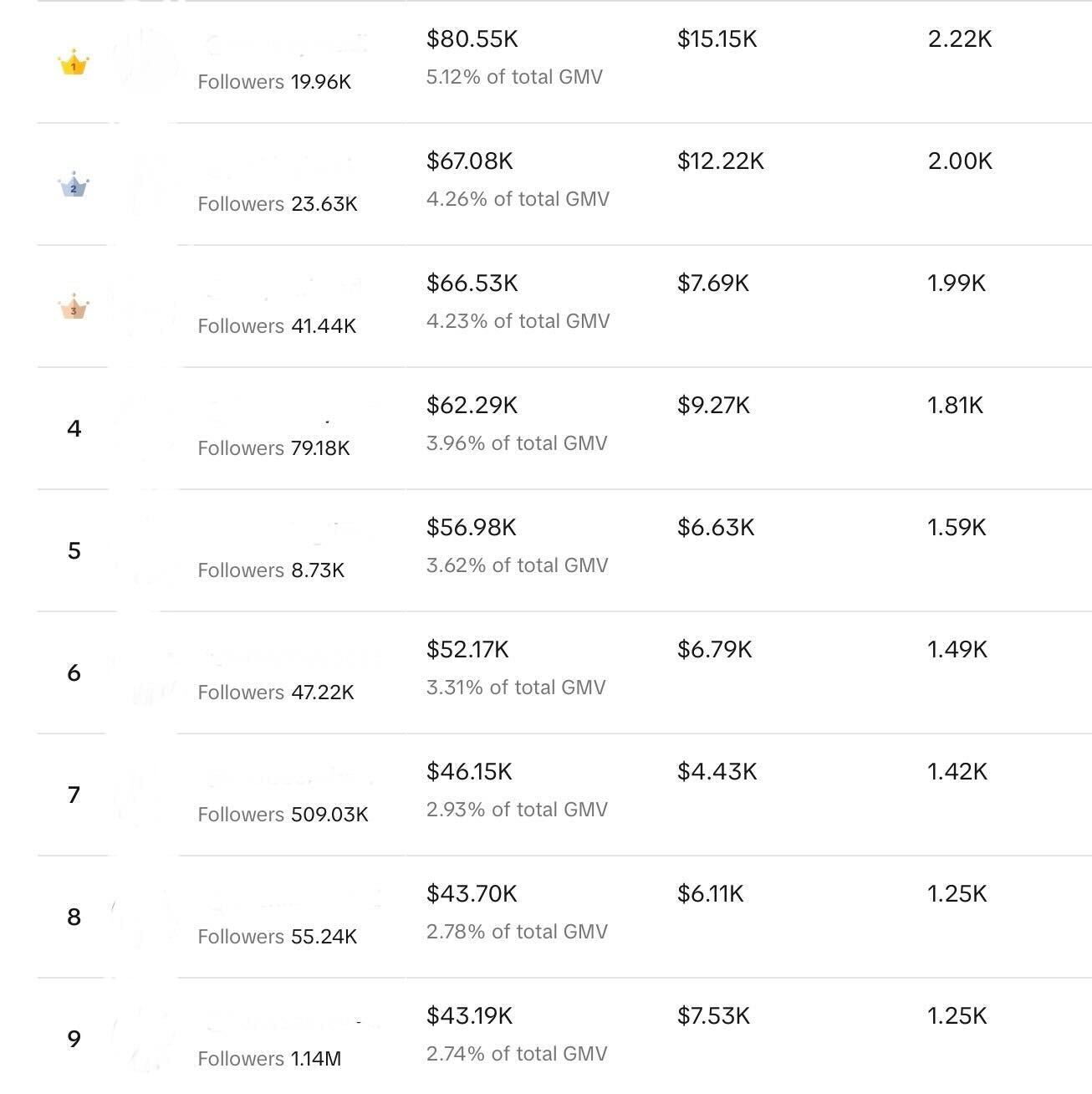Click the gold rank 1 crown icon
The width and height of the screenshot is (1092, 1094).
click(74, 64)
